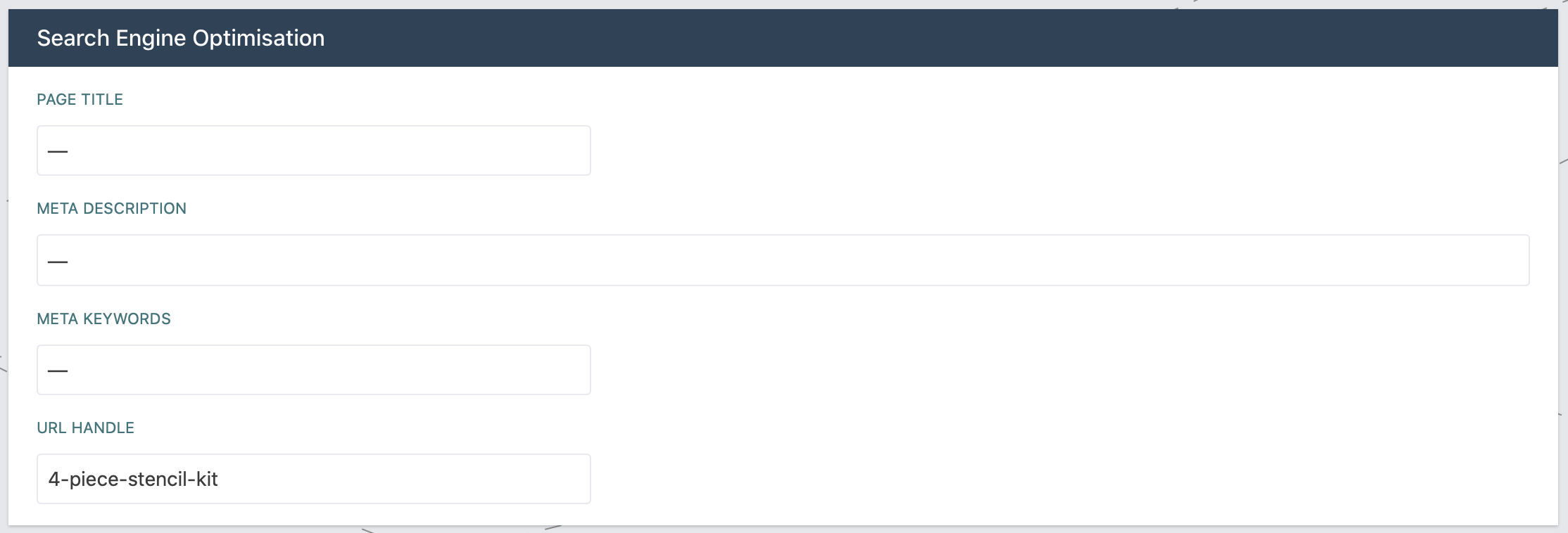The width and height of the screenshot is (1568, 533).
Task: Click the word 'Engine' in the panel title
Action: pos(151,39)
